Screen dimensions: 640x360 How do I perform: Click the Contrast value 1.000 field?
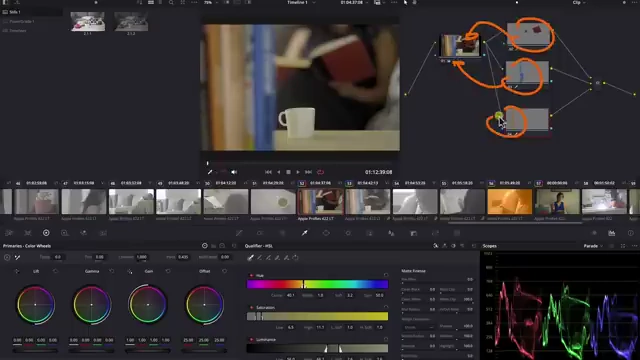click(x=142, y=257)
